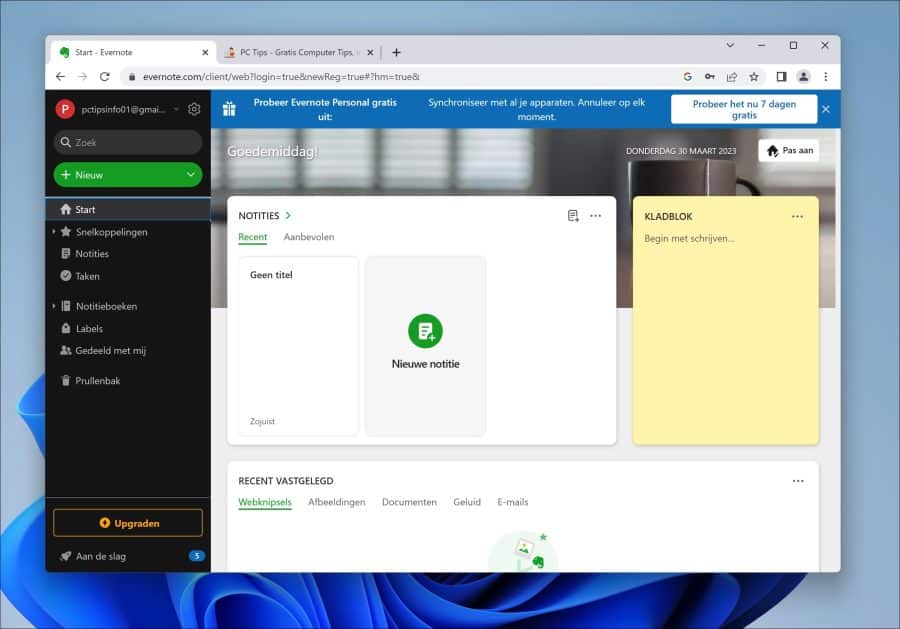The height and width of the screenshot is (629, 900).
Task: Go back in browser
Action: click(x=60, y=76)
